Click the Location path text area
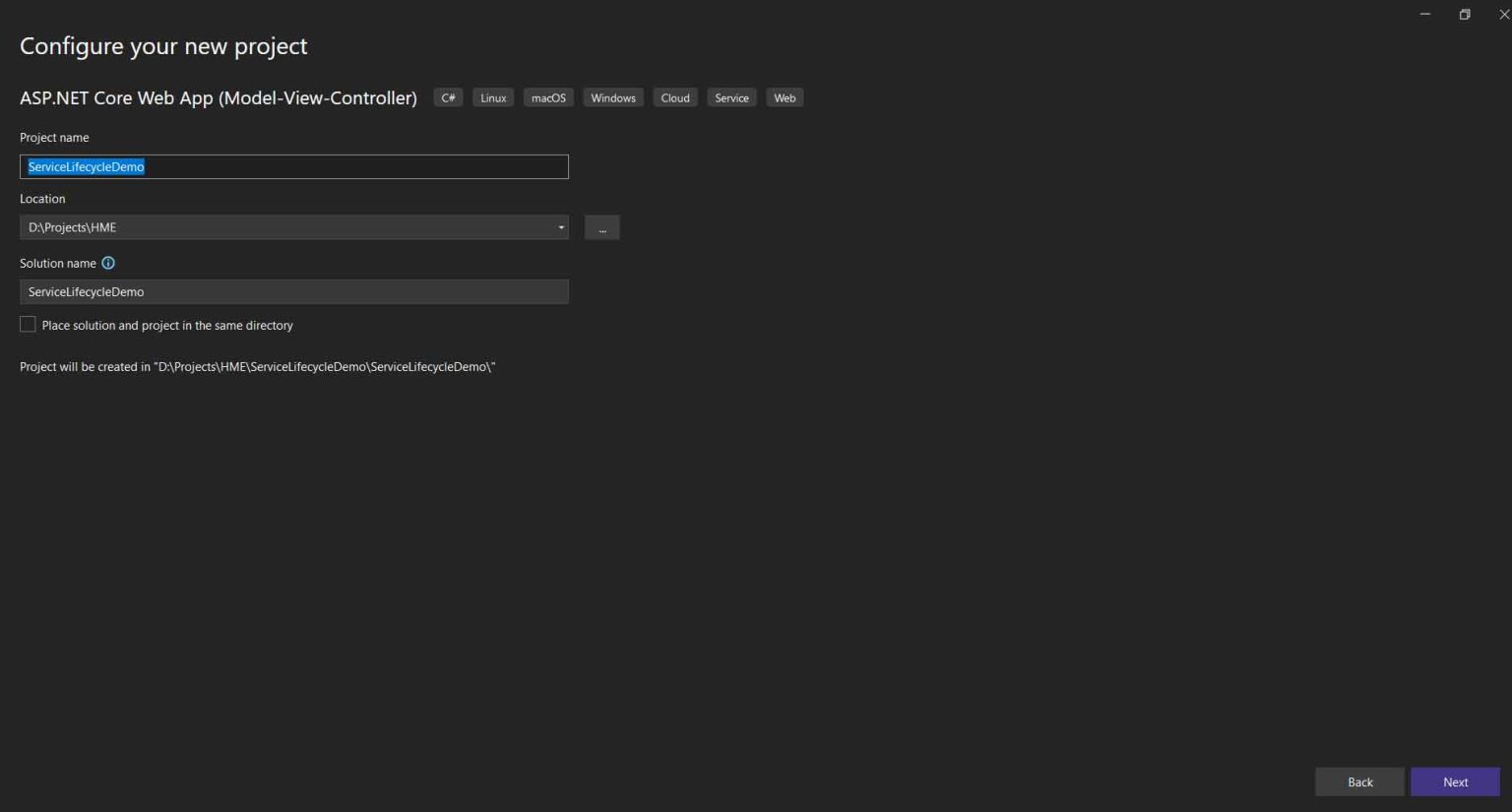The width and height of the screenshot is (1512, 812). [x=285, y=226]
